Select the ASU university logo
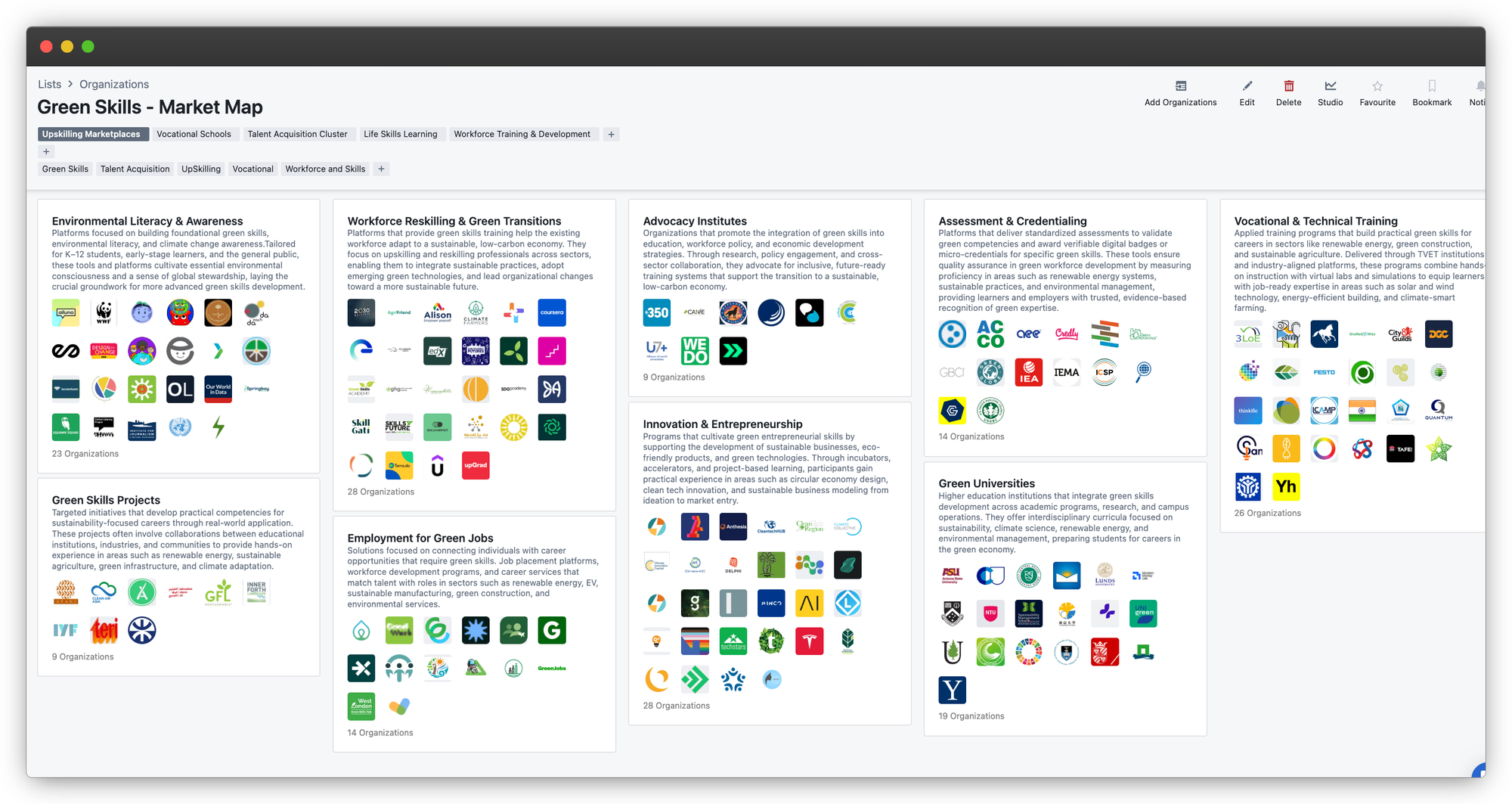This screenshot has height=804, width=1512. tap(953, 576)
